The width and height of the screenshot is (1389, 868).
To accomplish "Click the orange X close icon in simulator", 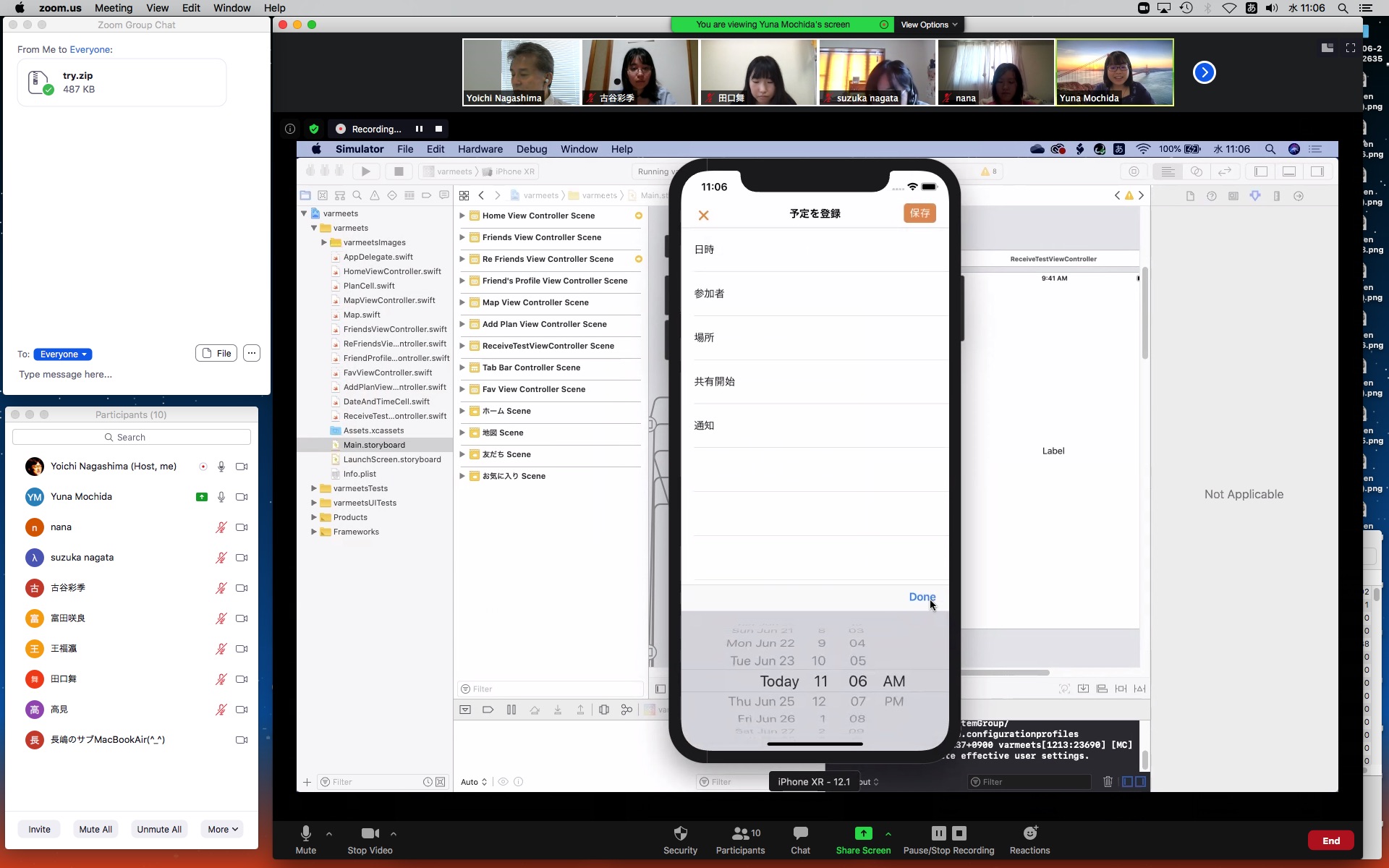I will tap(703, 216).
